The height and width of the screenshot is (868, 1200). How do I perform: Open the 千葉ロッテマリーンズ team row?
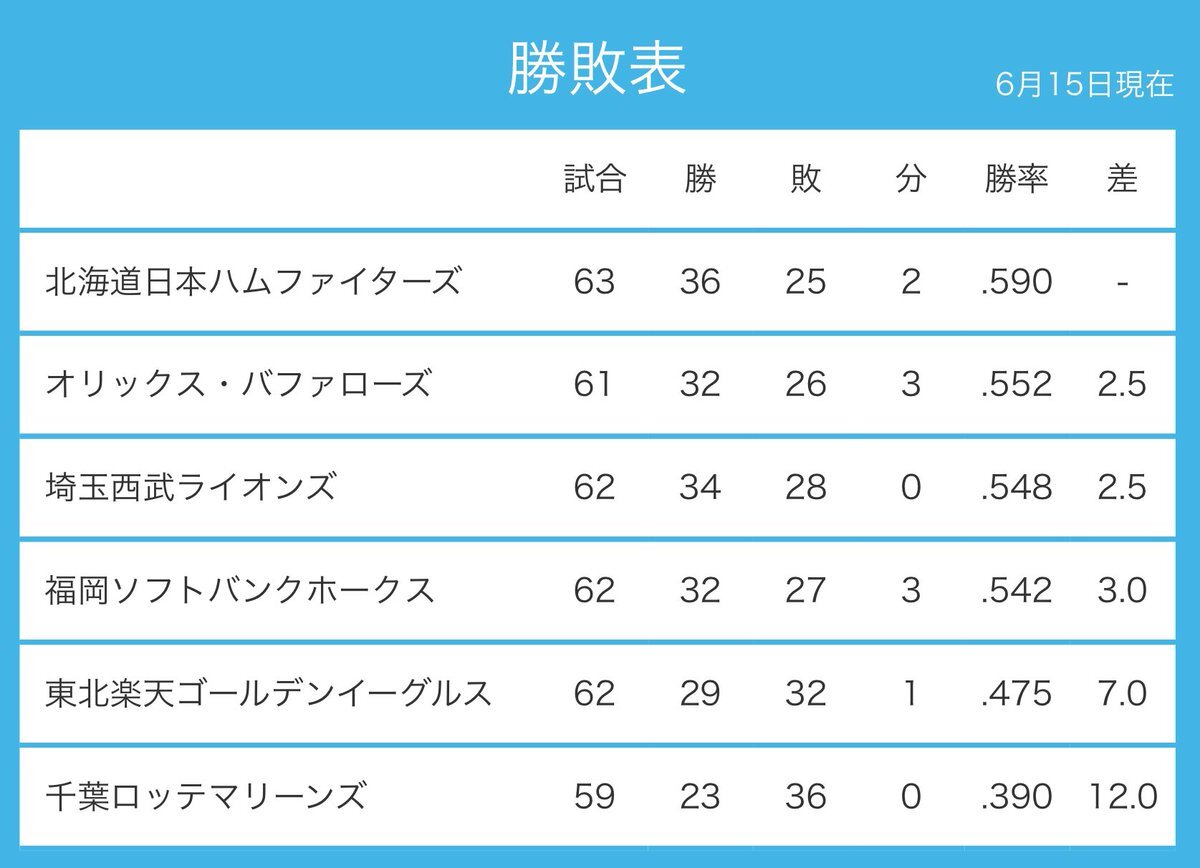click(x=598, y=795)
